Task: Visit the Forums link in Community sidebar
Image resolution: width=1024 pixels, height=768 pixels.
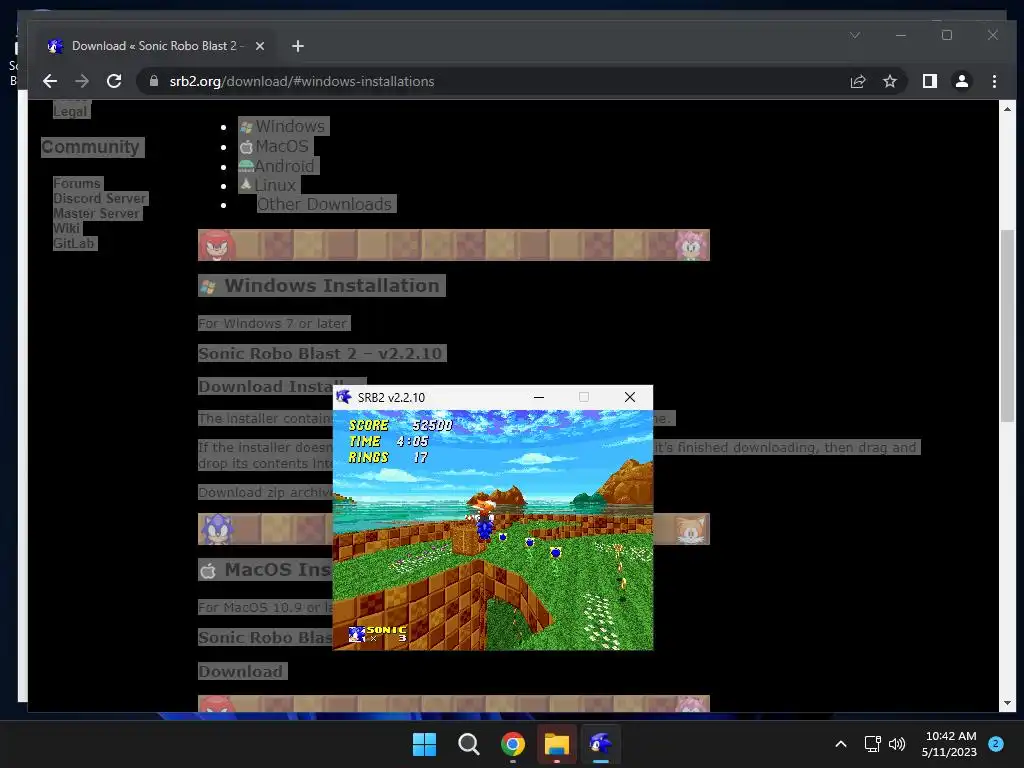Action: point(77,184)
